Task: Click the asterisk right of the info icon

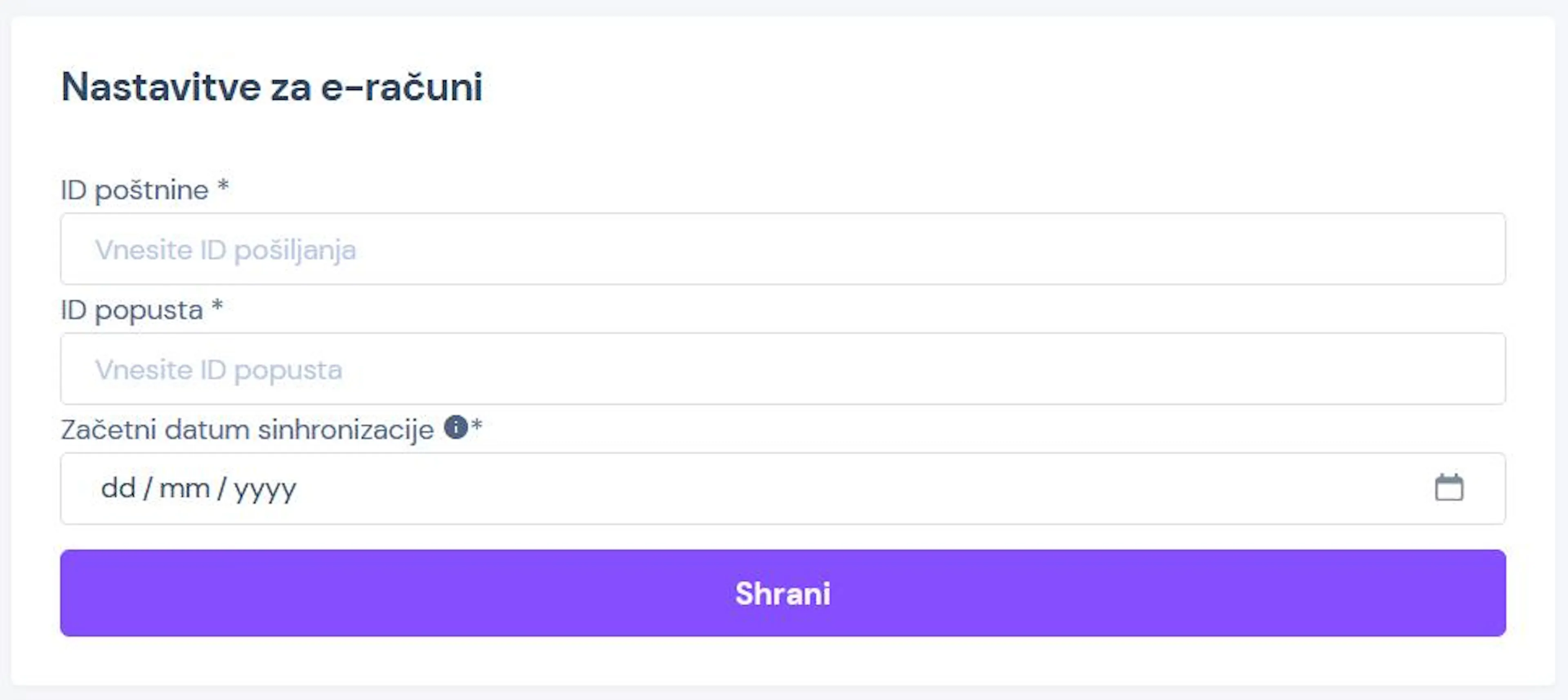Action: [x=477, y=425]
